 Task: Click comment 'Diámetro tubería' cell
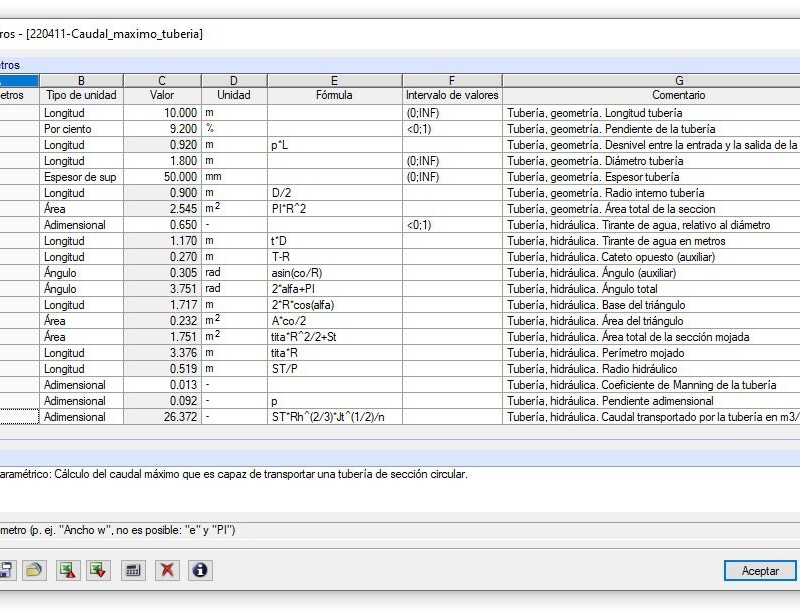(651, 161)
